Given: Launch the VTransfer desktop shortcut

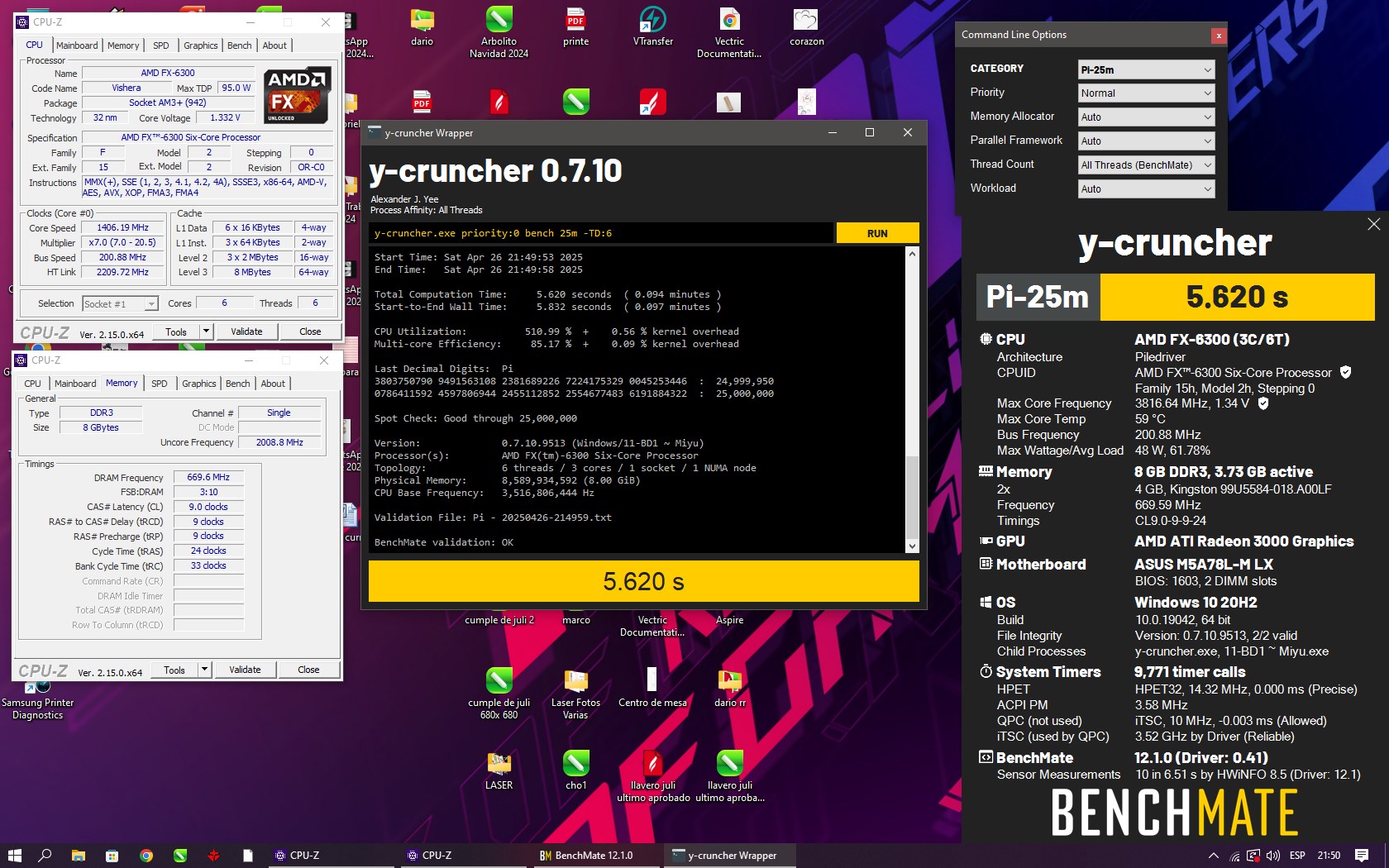Looking at the screenshot, I should 652,26.
